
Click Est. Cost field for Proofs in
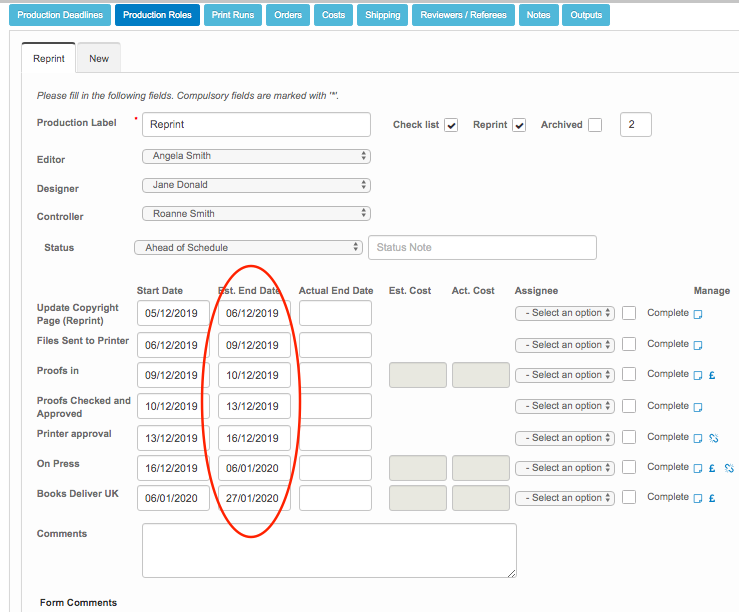coord(418,375)
